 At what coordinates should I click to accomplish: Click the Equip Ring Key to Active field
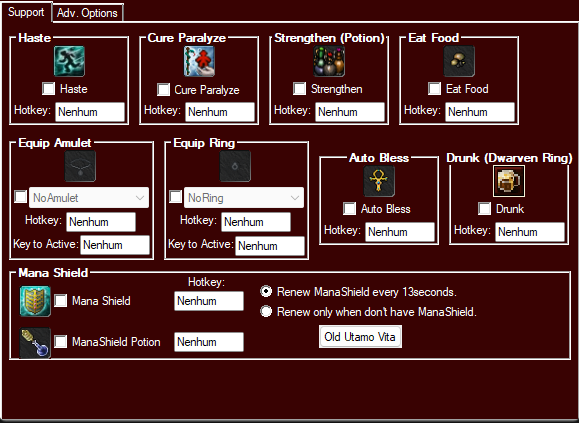(x=270, y=246)
